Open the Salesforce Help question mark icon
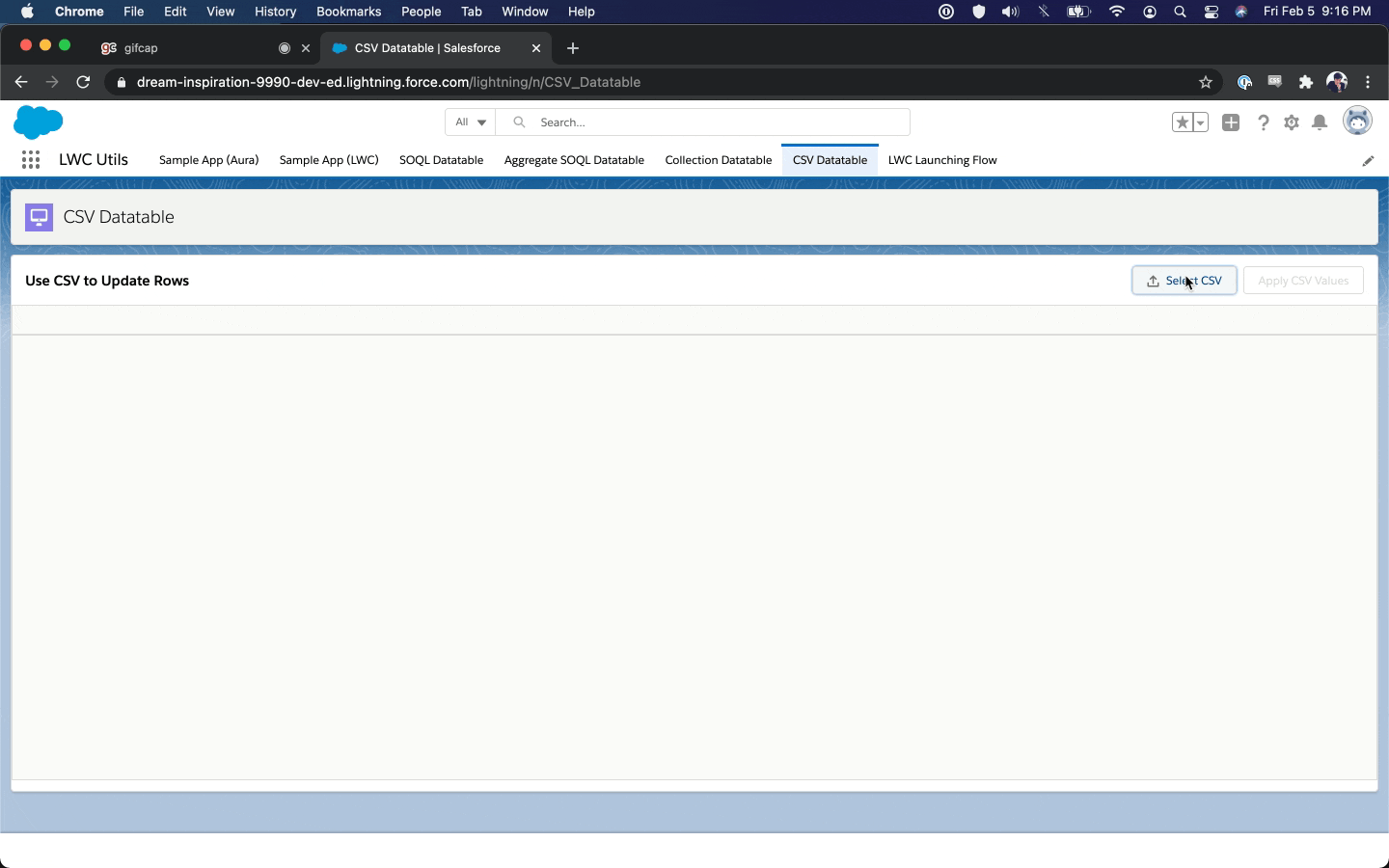The height and width of the screenshot is (868, 1389). [x=1264, y=122]
